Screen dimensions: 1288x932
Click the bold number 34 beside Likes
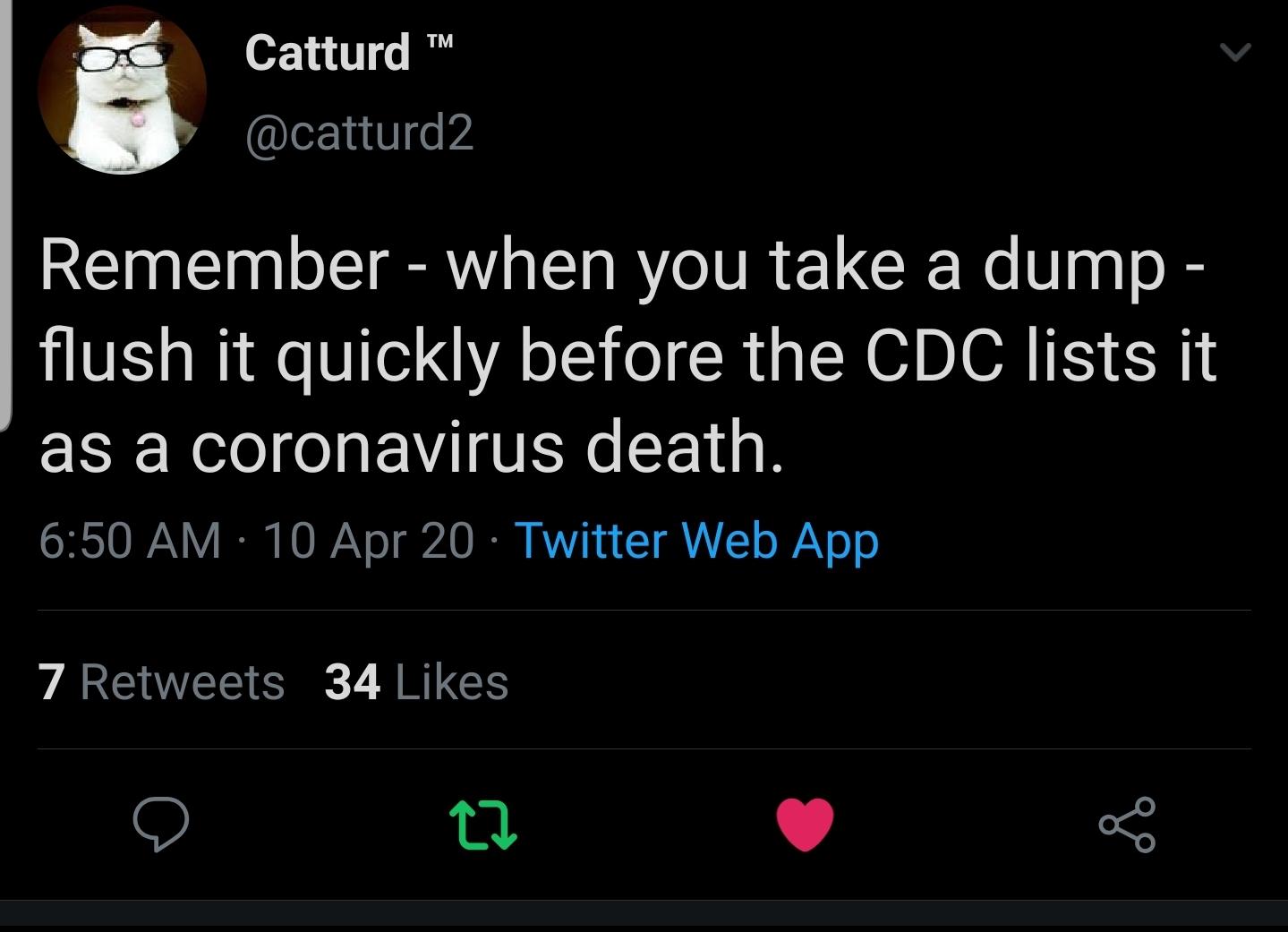click(353, 682)
